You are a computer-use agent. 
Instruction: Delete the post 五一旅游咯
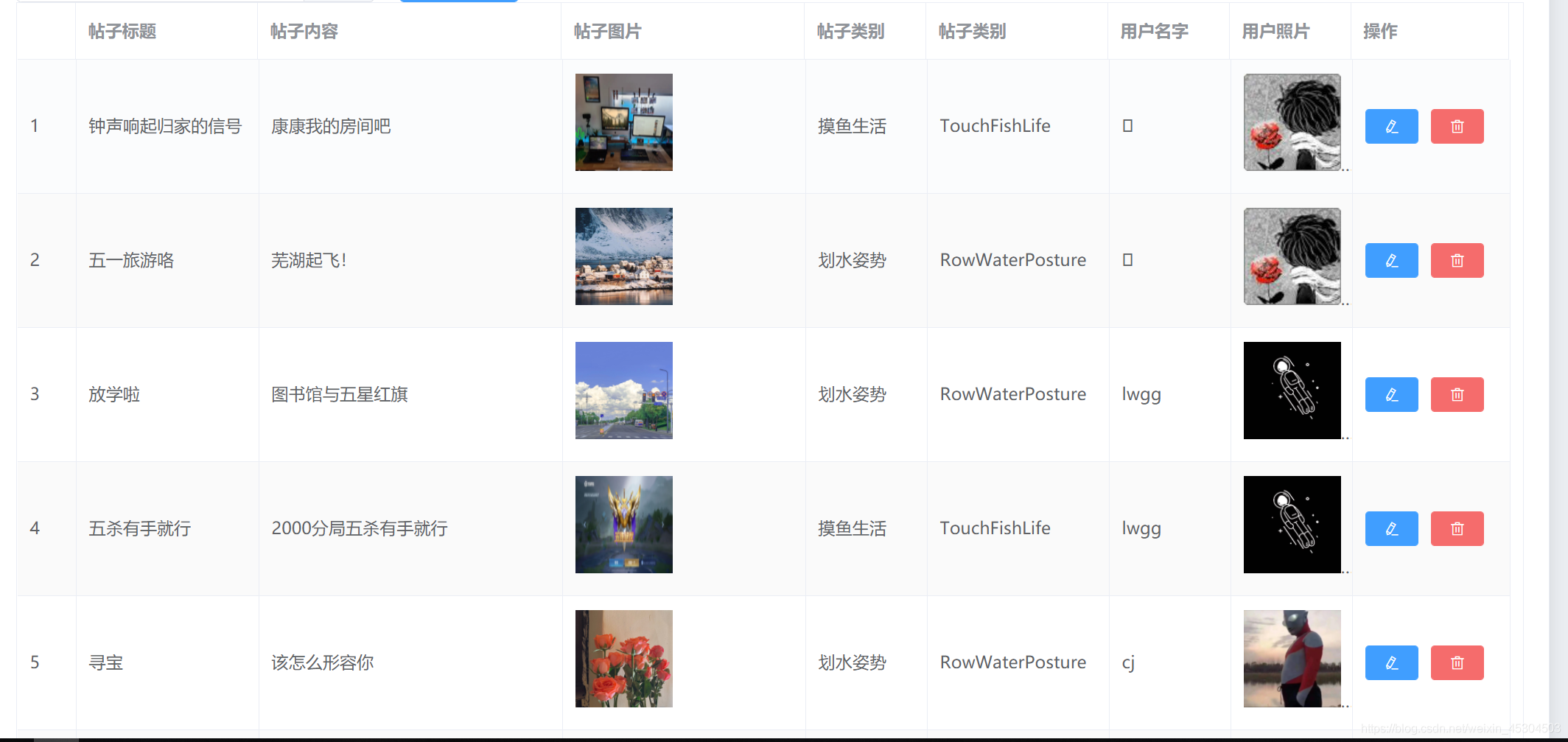coord(1457,261)
